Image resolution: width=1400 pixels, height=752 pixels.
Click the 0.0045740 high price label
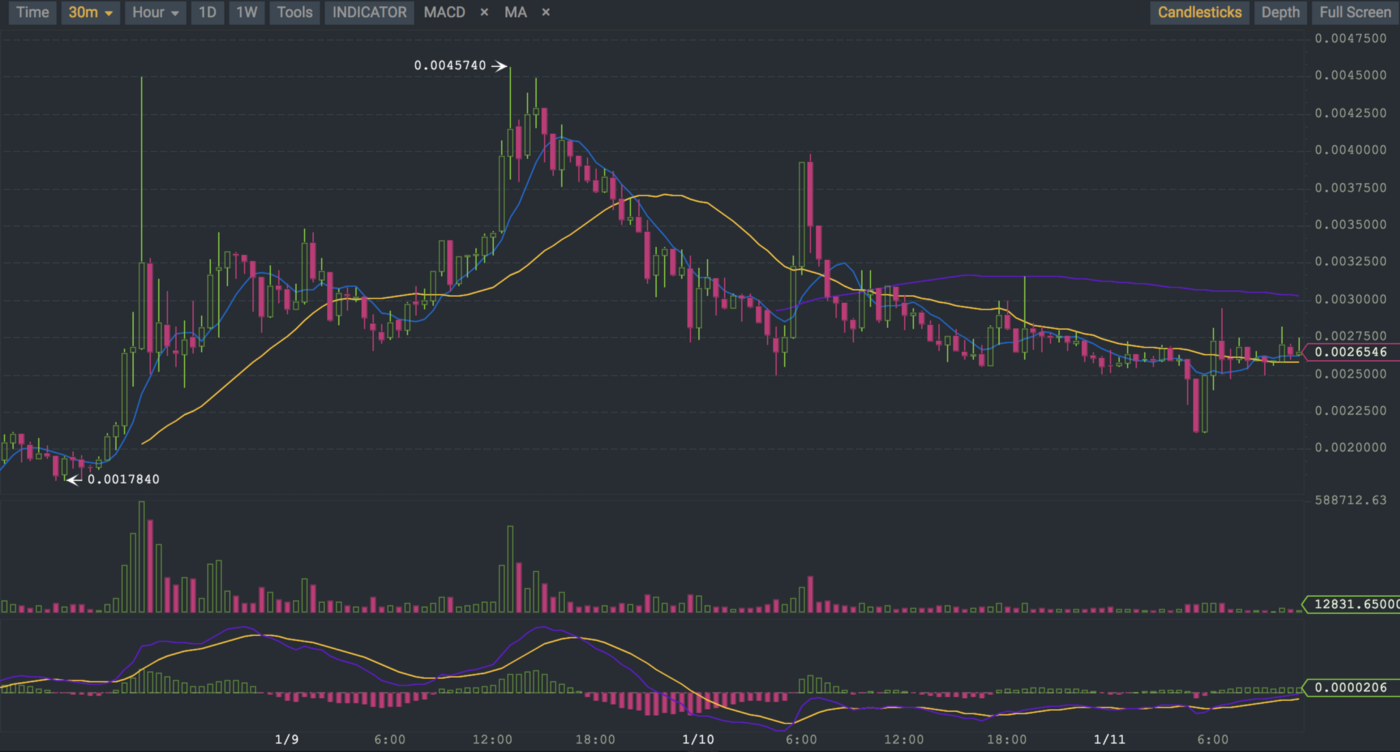point(450,66)
